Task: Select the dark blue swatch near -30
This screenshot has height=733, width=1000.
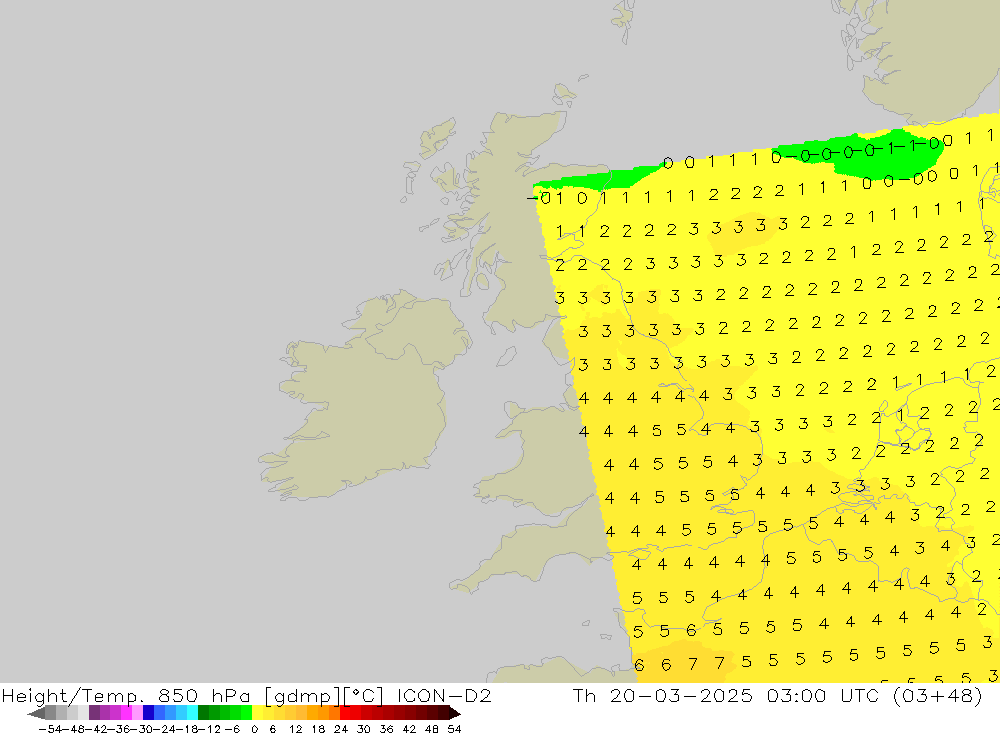Action: coord(148,713)
